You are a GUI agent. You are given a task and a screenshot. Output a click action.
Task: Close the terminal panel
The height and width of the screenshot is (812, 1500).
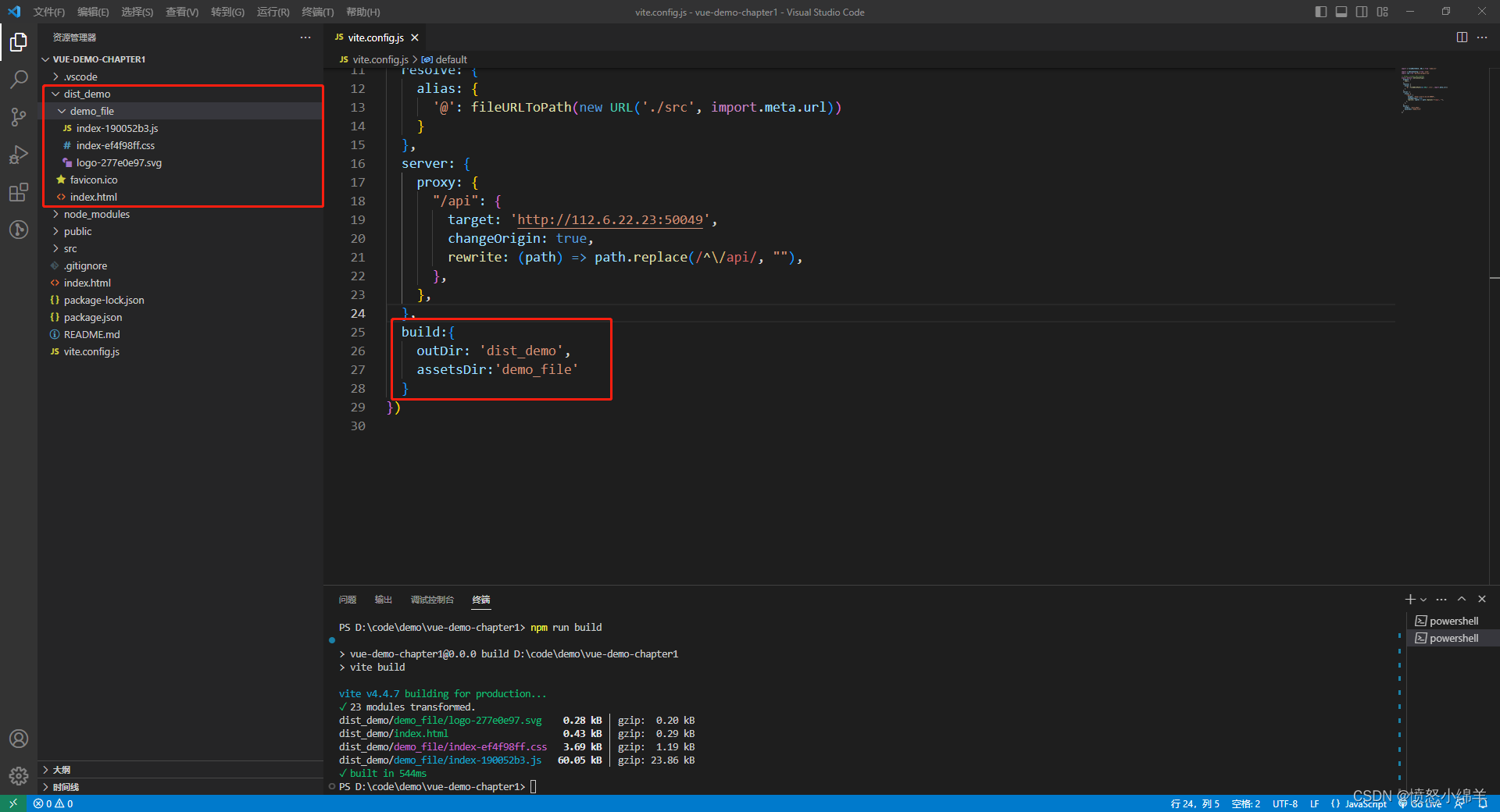tap(1482, 600)
